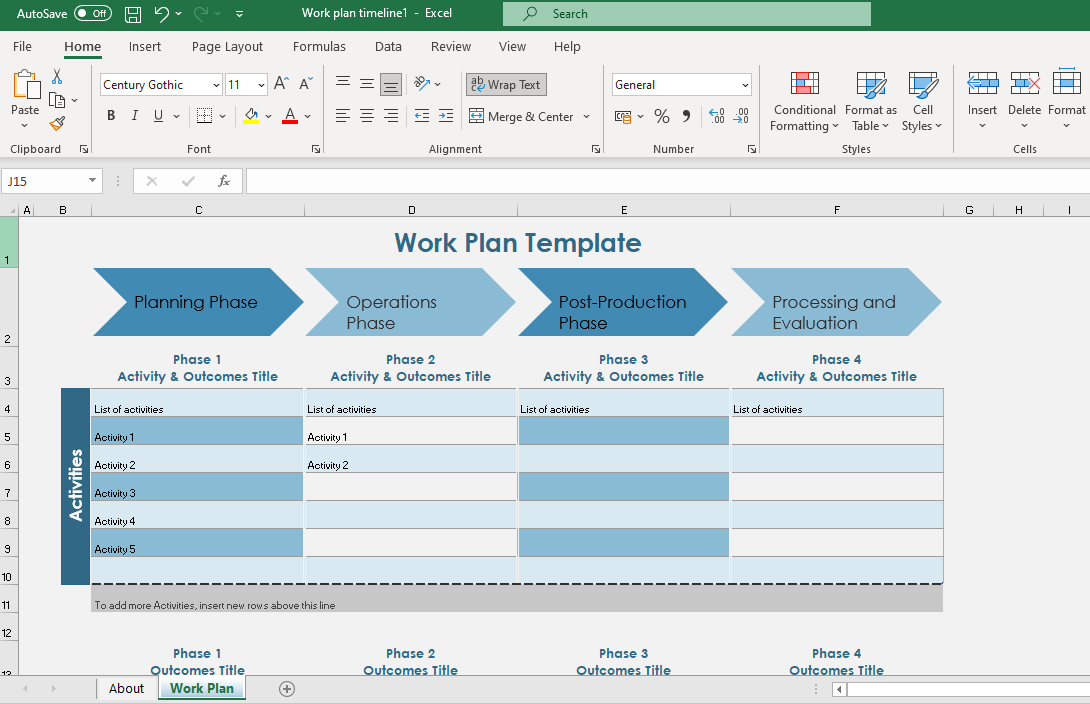Viewport: 1090px width, 704px height.
Task: Open the File menu
Action: pos(22,47)
